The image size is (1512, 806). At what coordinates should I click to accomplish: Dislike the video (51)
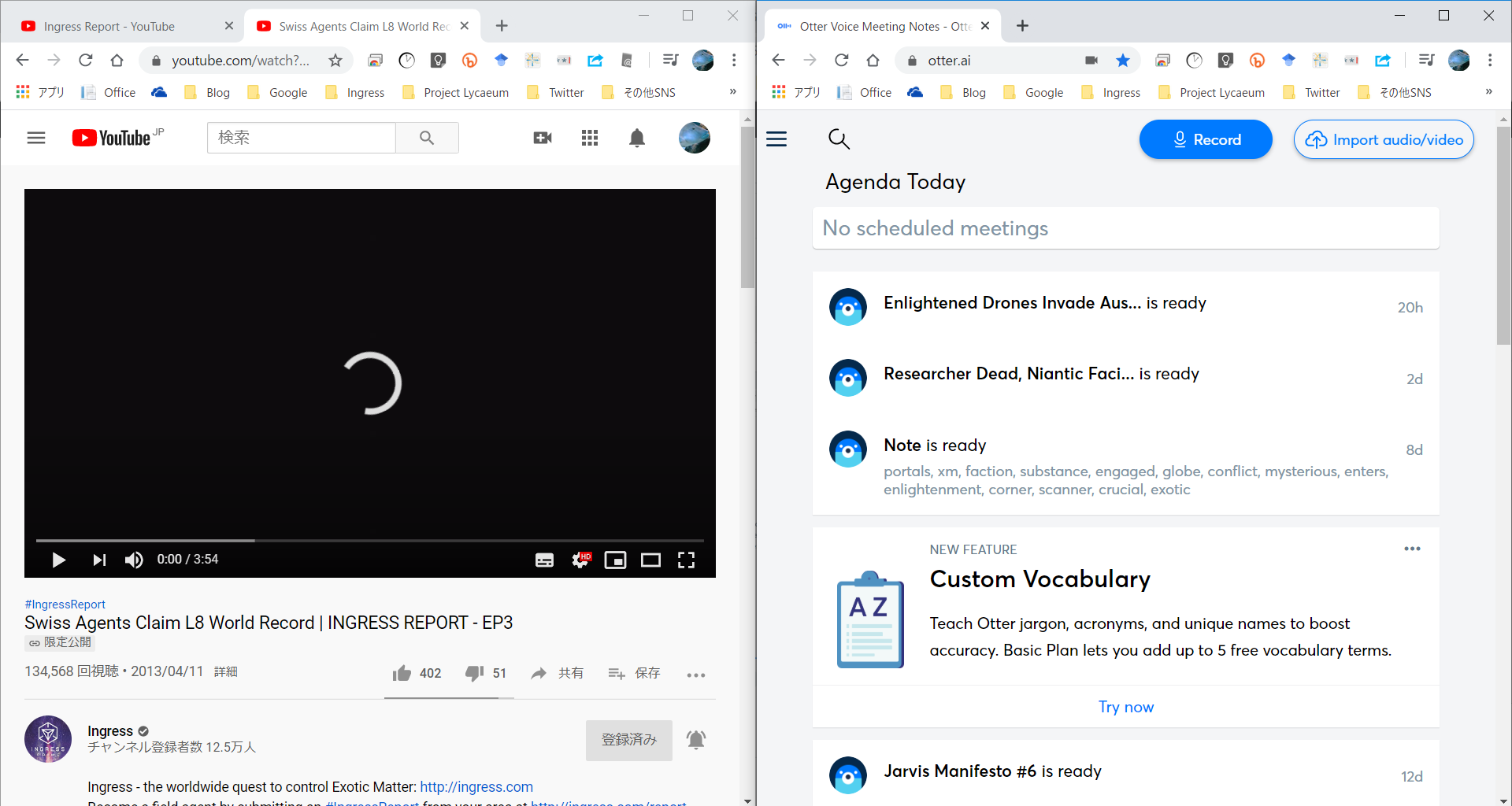pyautogui.click(x=485, y=673)
